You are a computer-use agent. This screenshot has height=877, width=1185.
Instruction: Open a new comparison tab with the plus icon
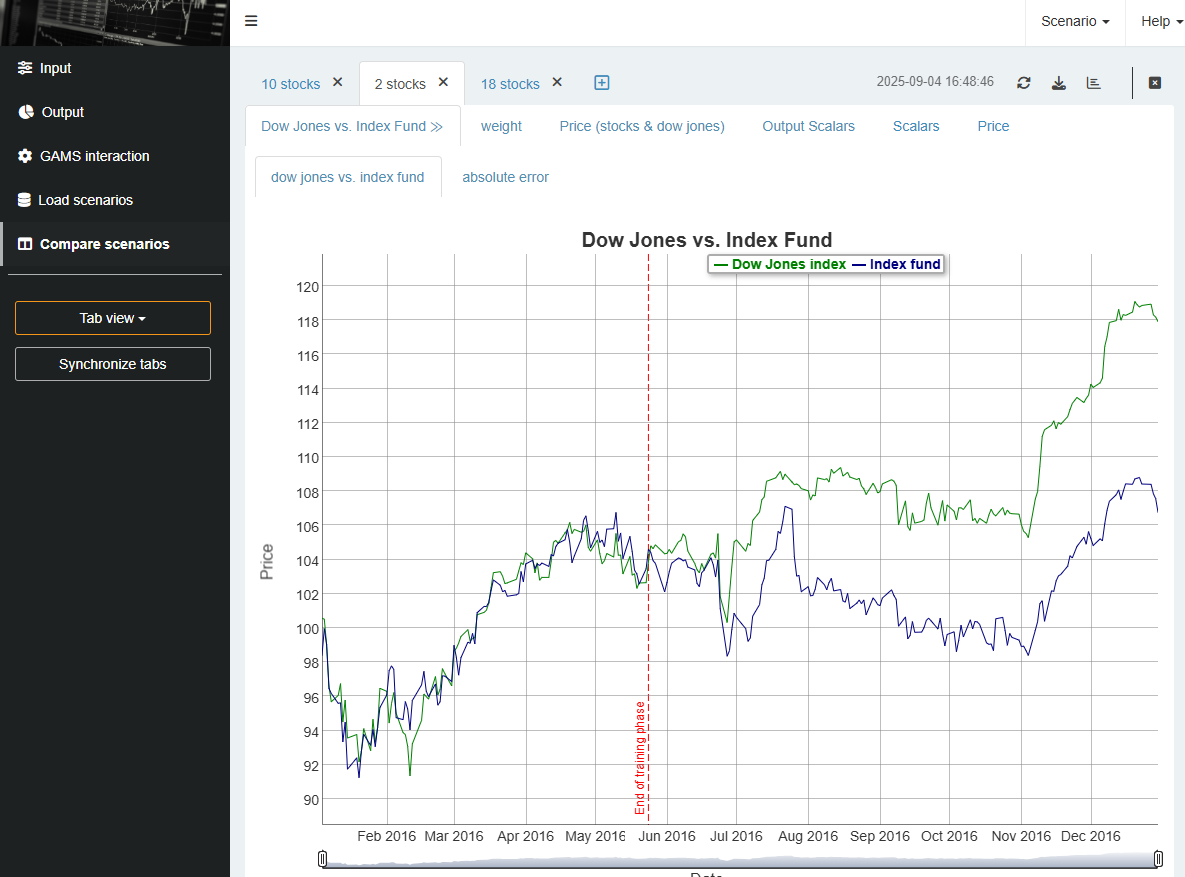pyautogui.click(x=601, y=83)
